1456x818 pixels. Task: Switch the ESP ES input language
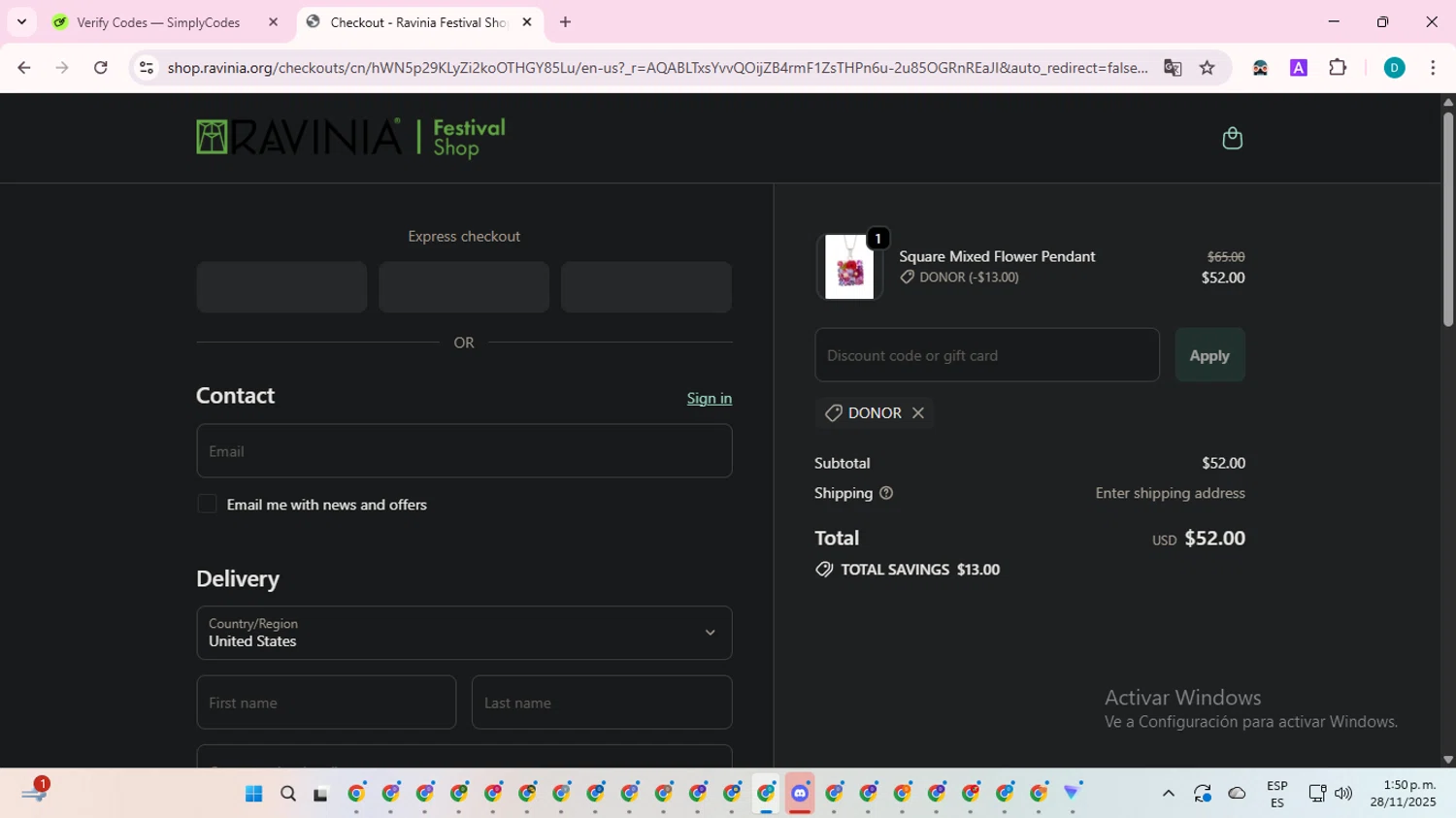(1277, 794)
